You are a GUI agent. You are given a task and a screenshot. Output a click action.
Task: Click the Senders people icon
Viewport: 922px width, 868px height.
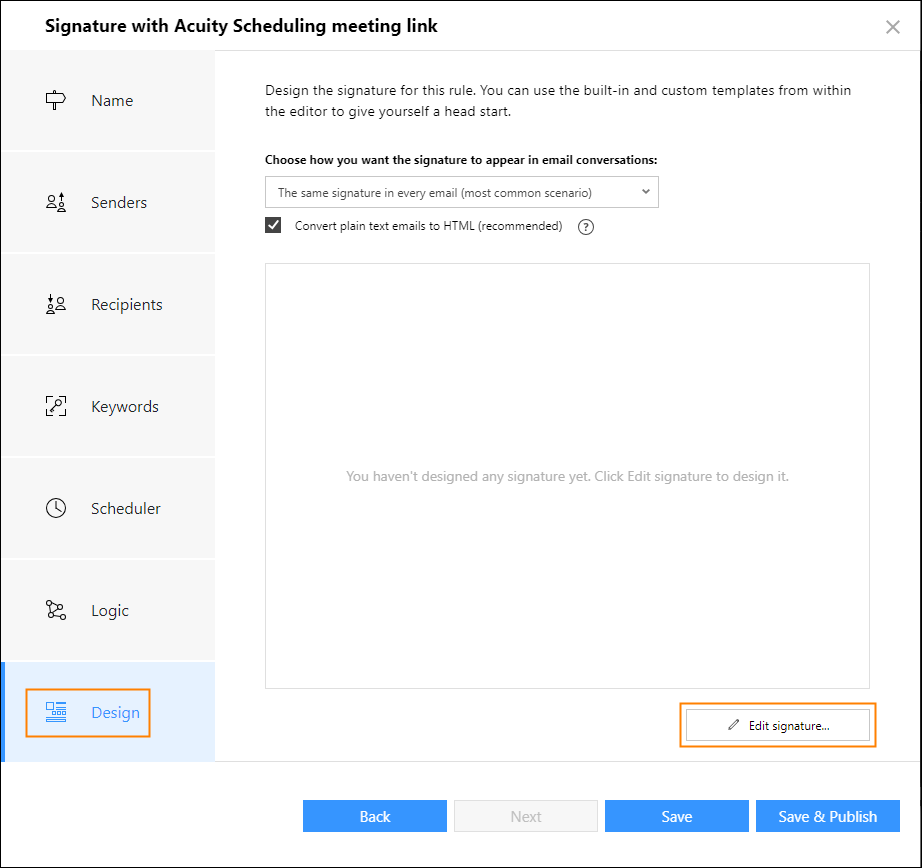(x=56, y=202)
